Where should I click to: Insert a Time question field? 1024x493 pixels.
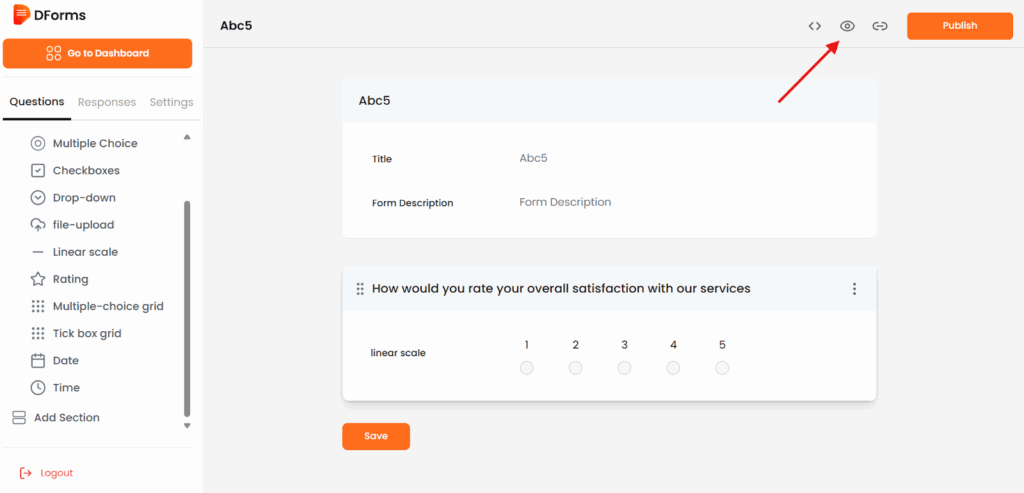tap(66, 387)
